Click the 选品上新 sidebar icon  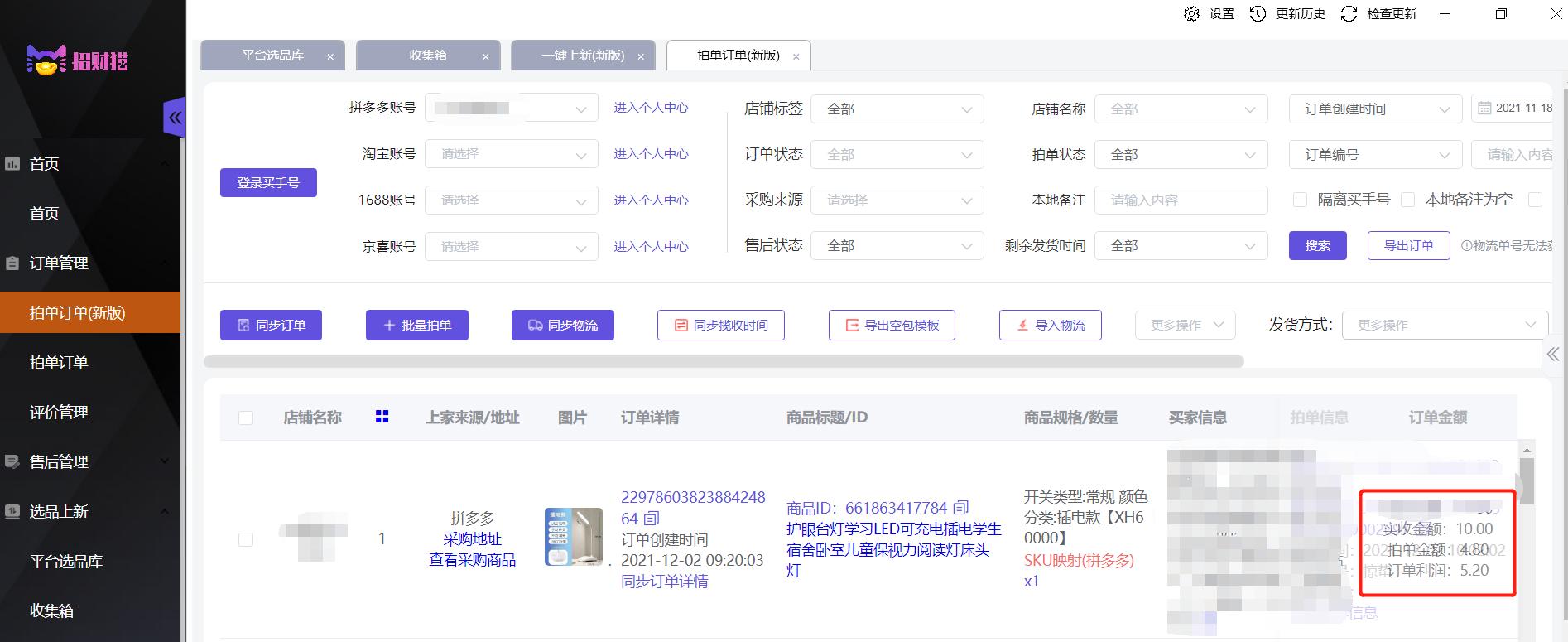(x=12, y=511)
